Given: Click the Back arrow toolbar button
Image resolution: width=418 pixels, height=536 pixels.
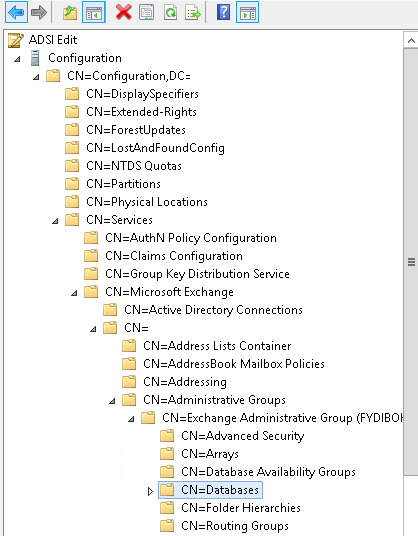Looking at the screenshot, I should [x=16, y=12].
